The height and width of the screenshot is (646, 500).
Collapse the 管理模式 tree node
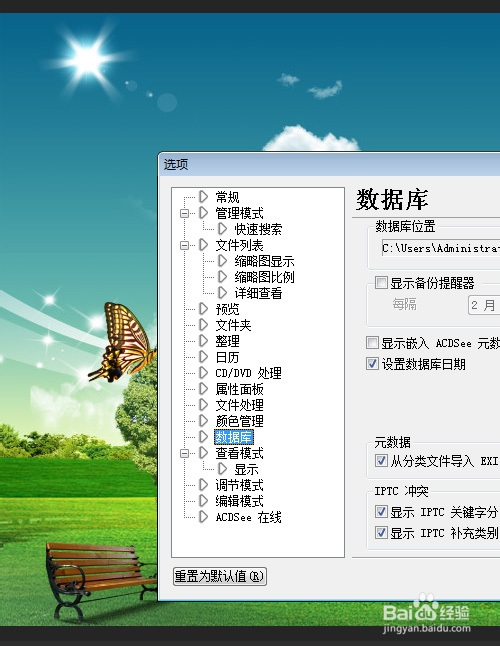tap(184, 213)
